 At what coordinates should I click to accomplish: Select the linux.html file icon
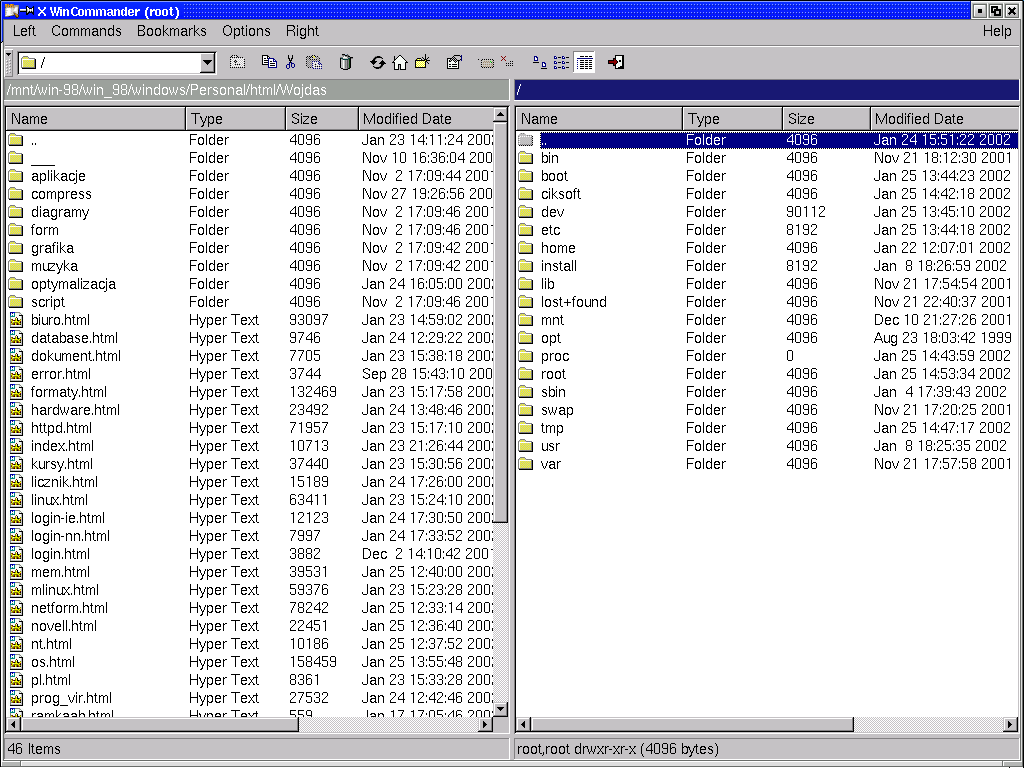pos(16,500)
